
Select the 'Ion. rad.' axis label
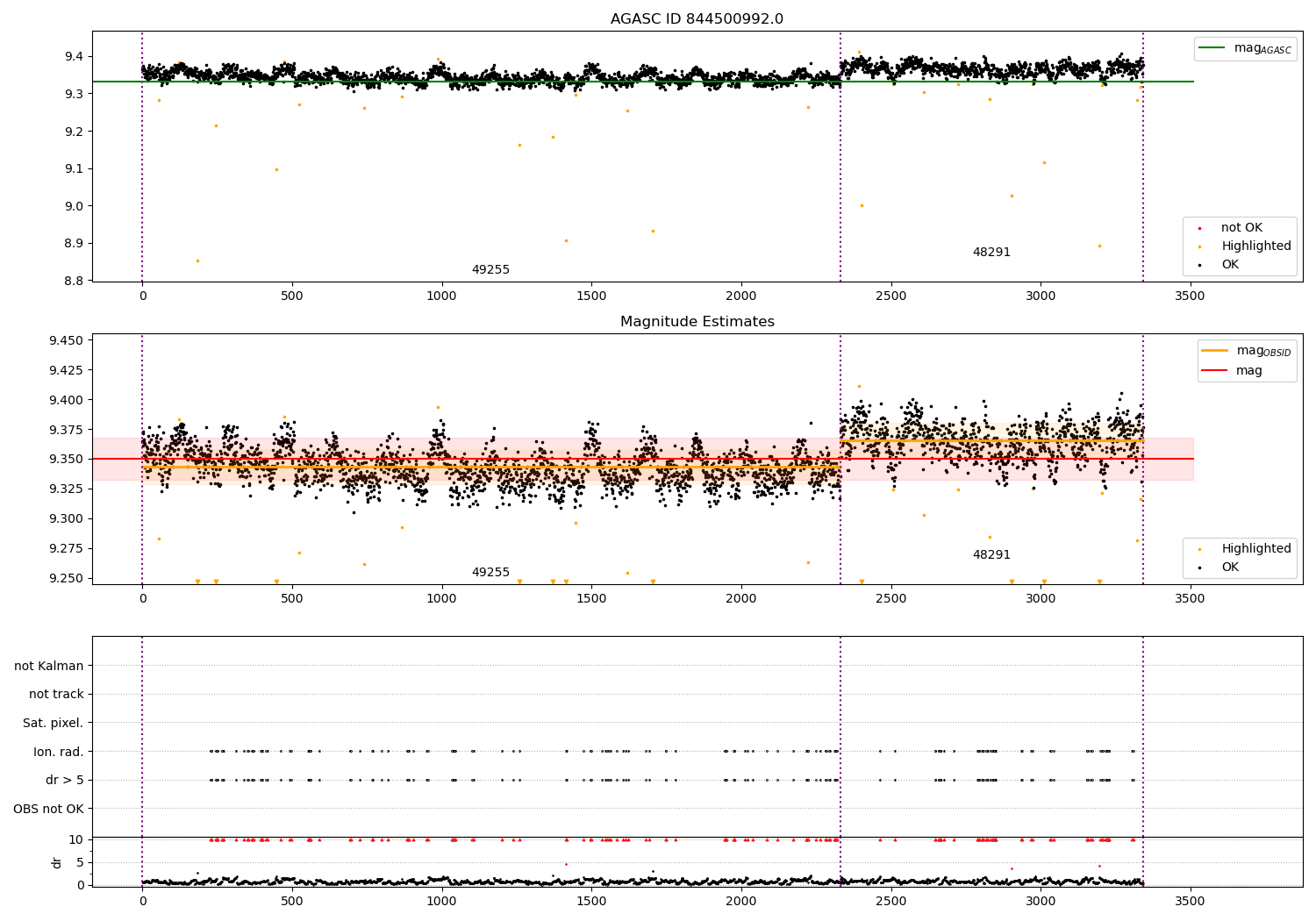coord(59,752)
